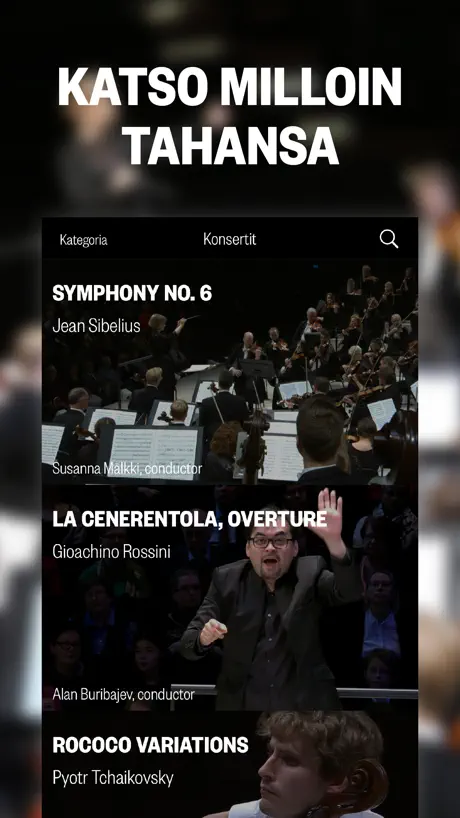Select composer Pyotr Tchaikovsky text
The width and height of the screenshot is (460, 818).
click(x=113, y=778)
